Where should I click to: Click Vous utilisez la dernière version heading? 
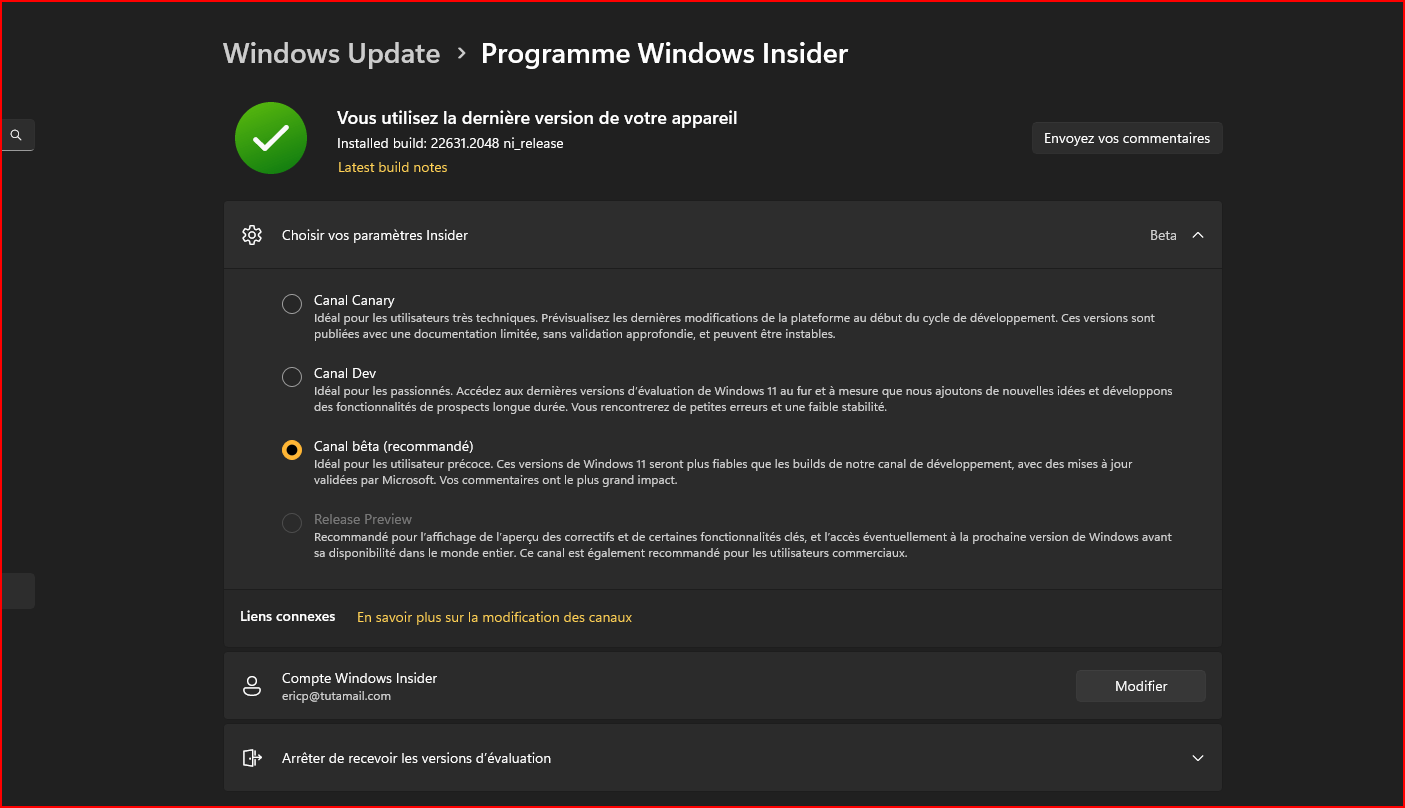[x=537, y=118]
